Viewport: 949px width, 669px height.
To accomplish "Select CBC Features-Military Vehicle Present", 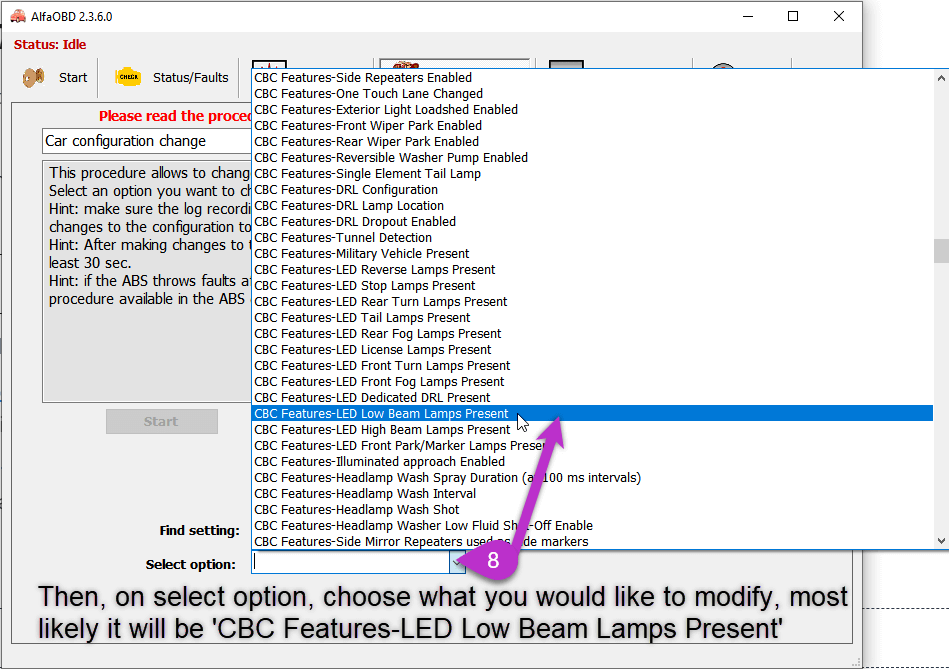I will tap(592, 254).
